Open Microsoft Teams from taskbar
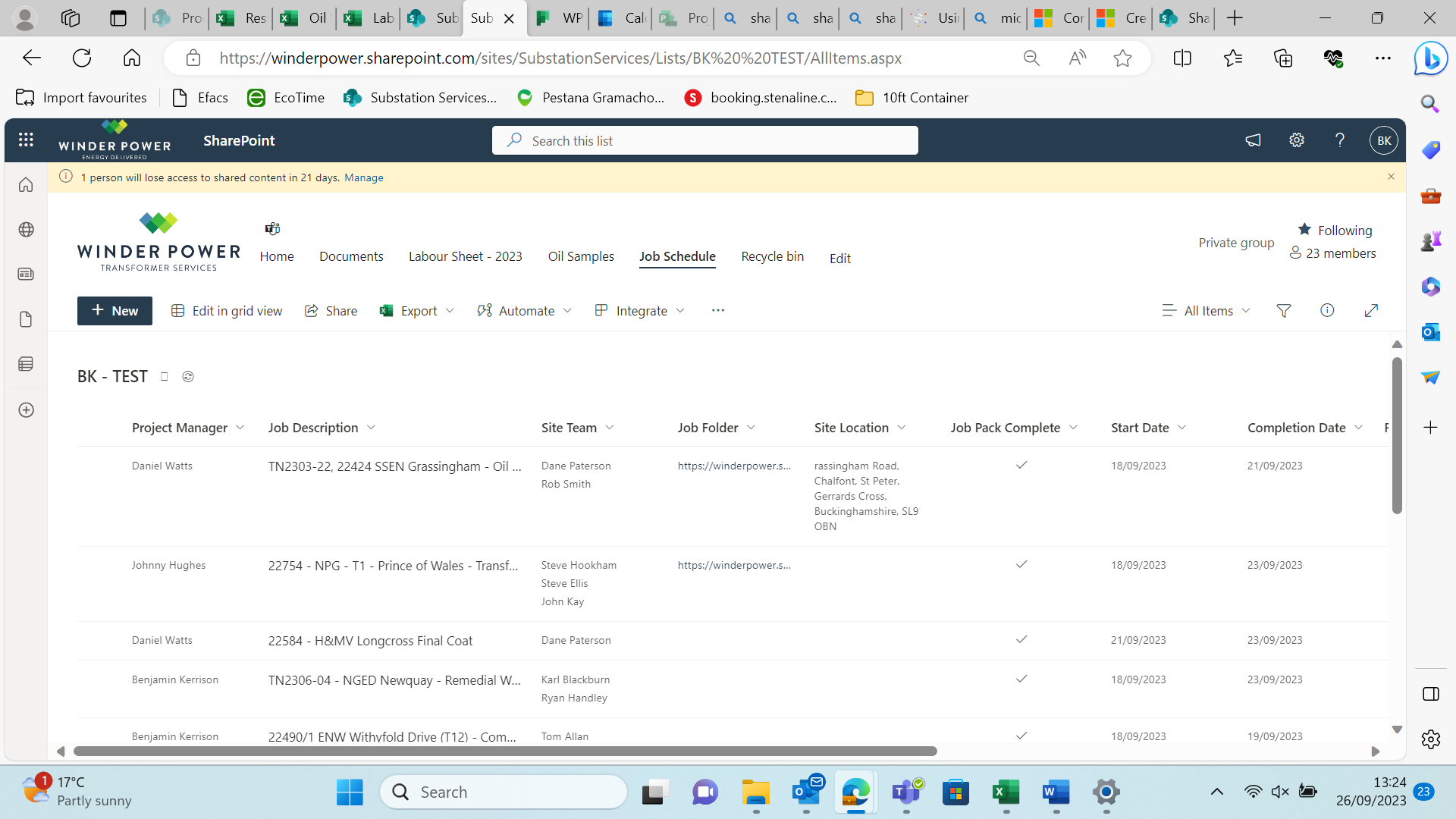The height and width of the screenshot is (819, 1456). click(906, 792)
